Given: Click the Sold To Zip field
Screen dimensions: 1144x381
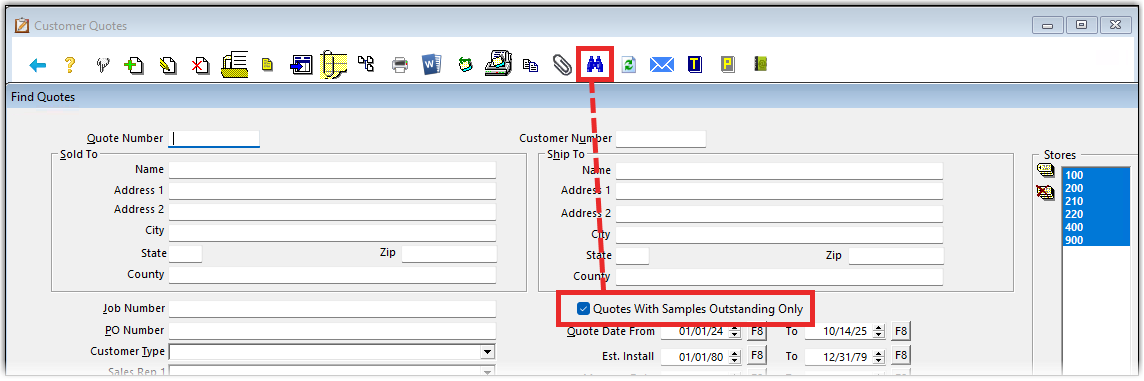Looking at the screenshot, I should pos(449,254).
